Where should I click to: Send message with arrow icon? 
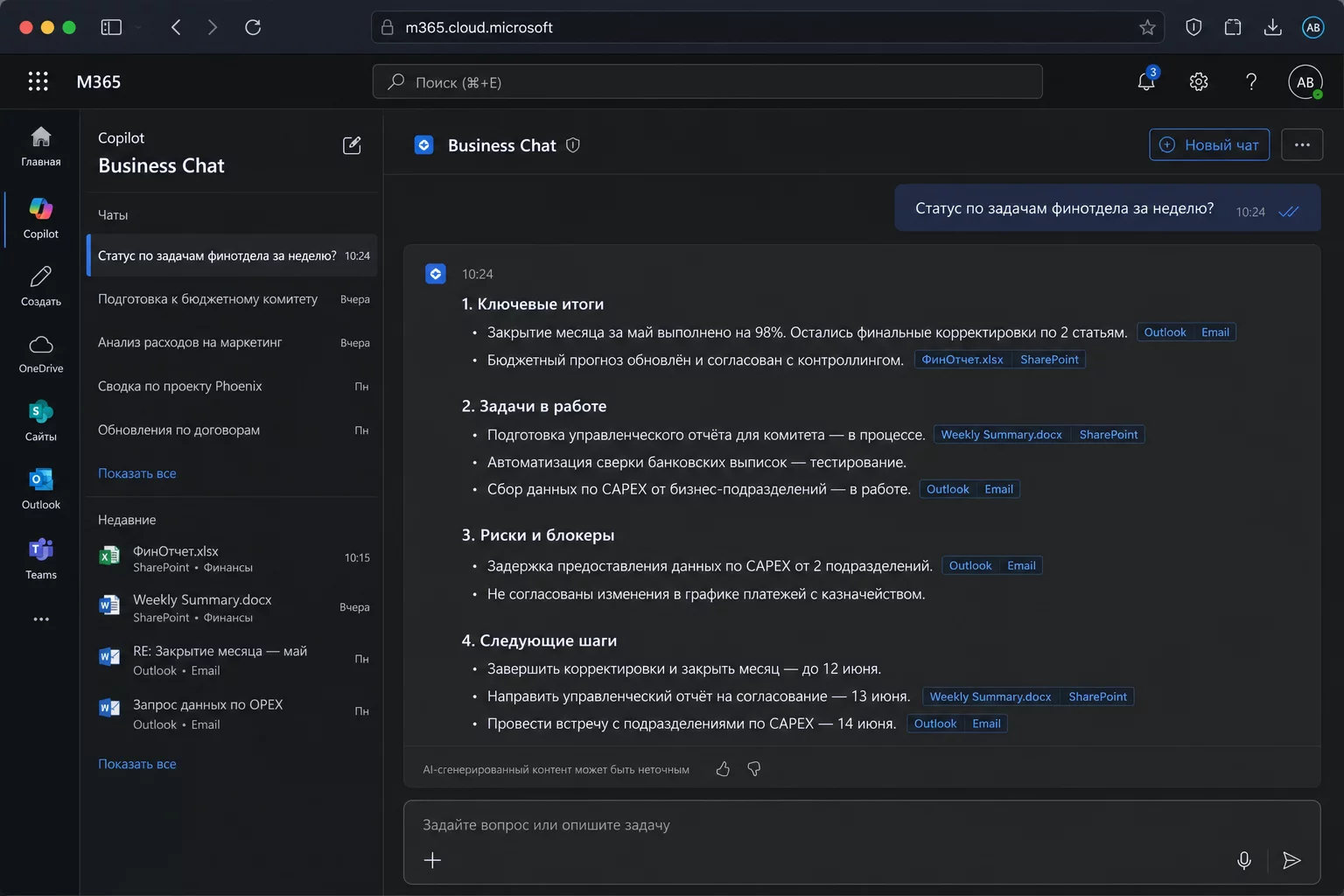click(1291, 860)
